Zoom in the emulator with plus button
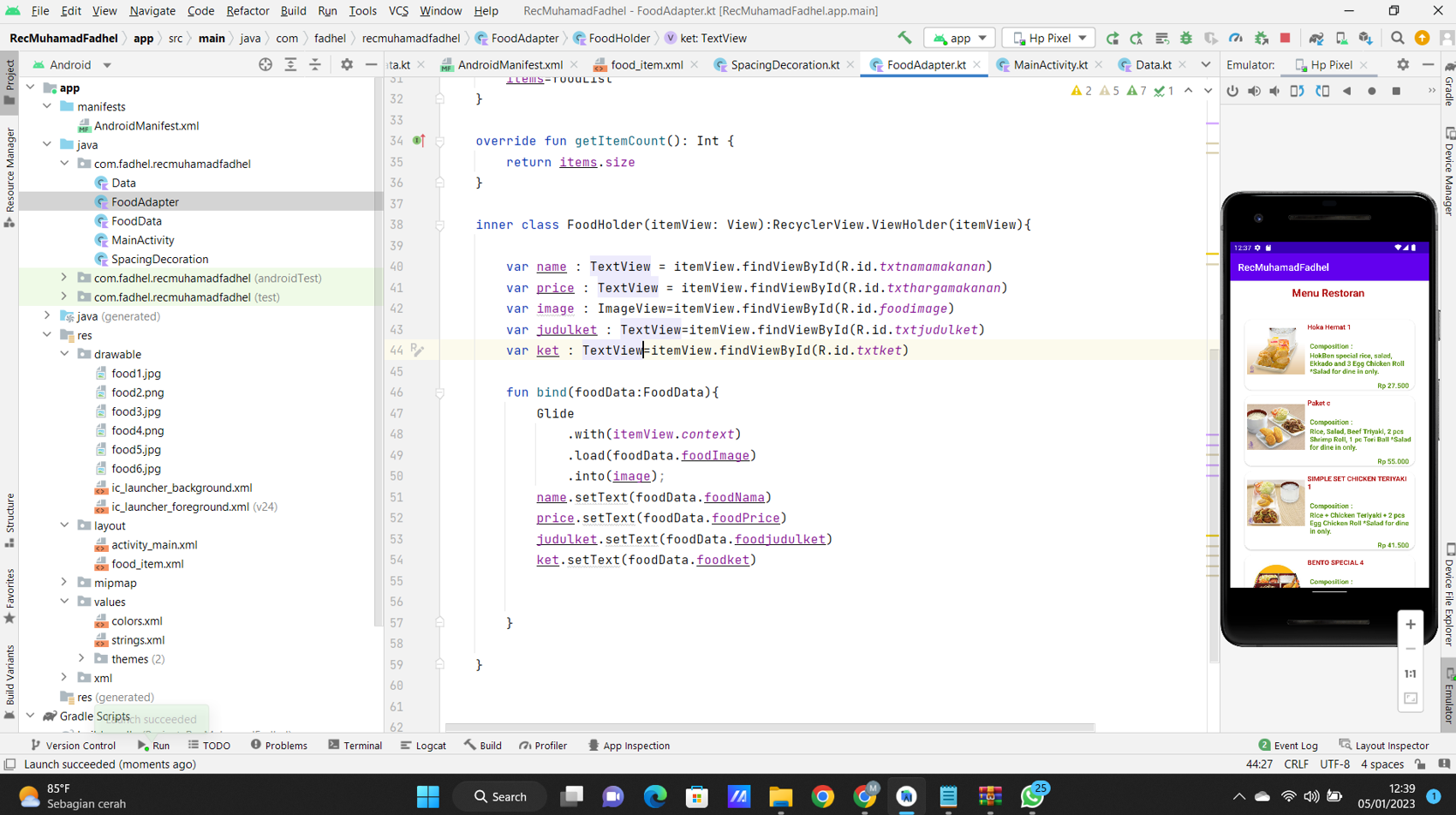This screenshot has width=1456, height=815. point(1410,625)
